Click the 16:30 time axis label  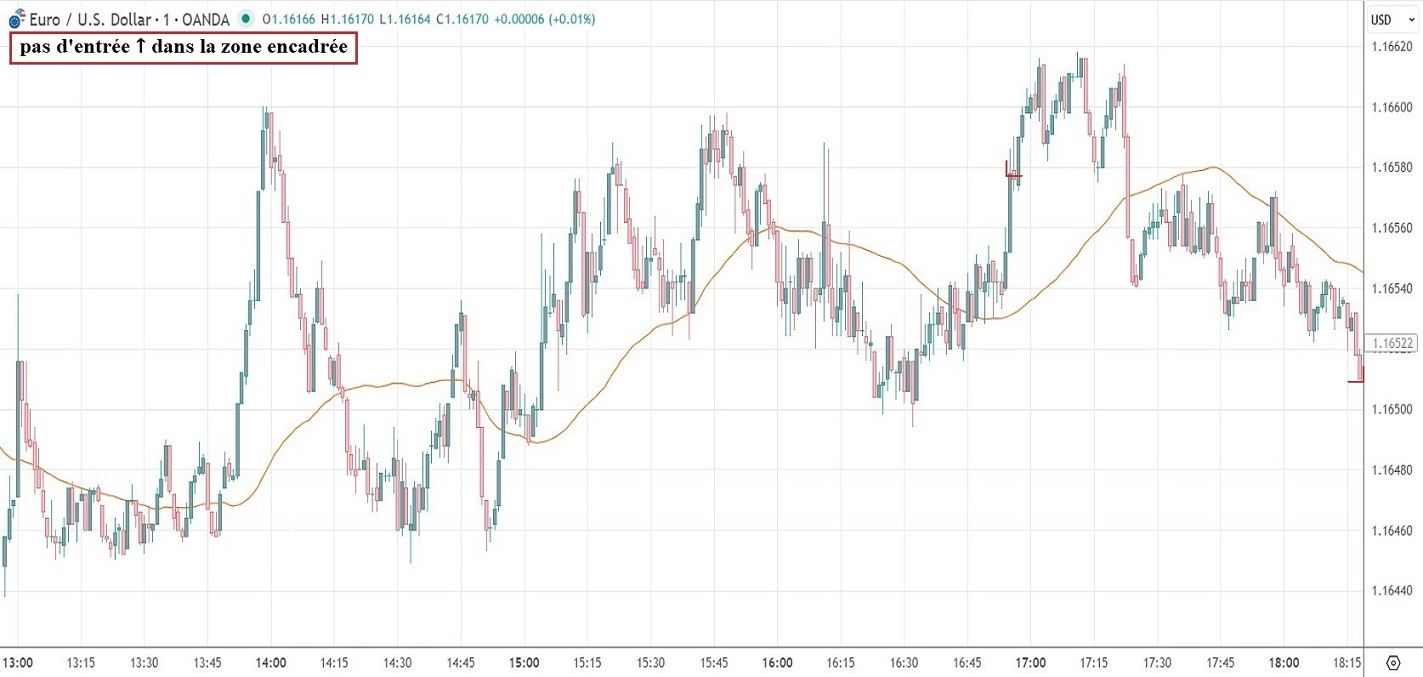coord(903,663)
